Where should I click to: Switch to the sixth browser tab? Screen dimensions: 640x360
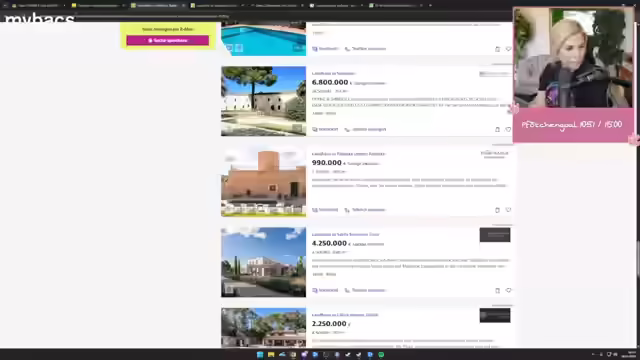coord(336,5)
